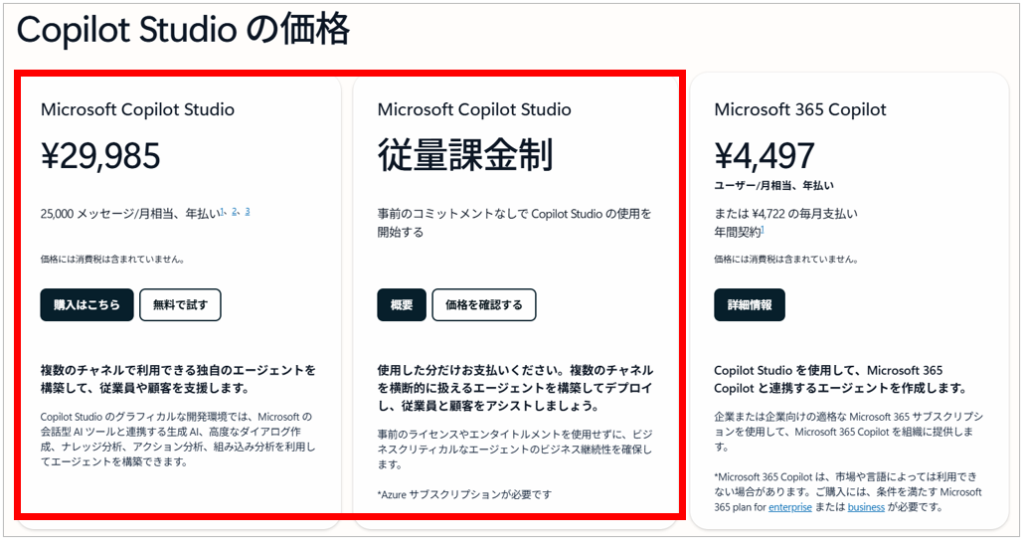Open footnote 1 next to 年間契約
This screenshot has width=1024, height=541.
click(763, 229)
